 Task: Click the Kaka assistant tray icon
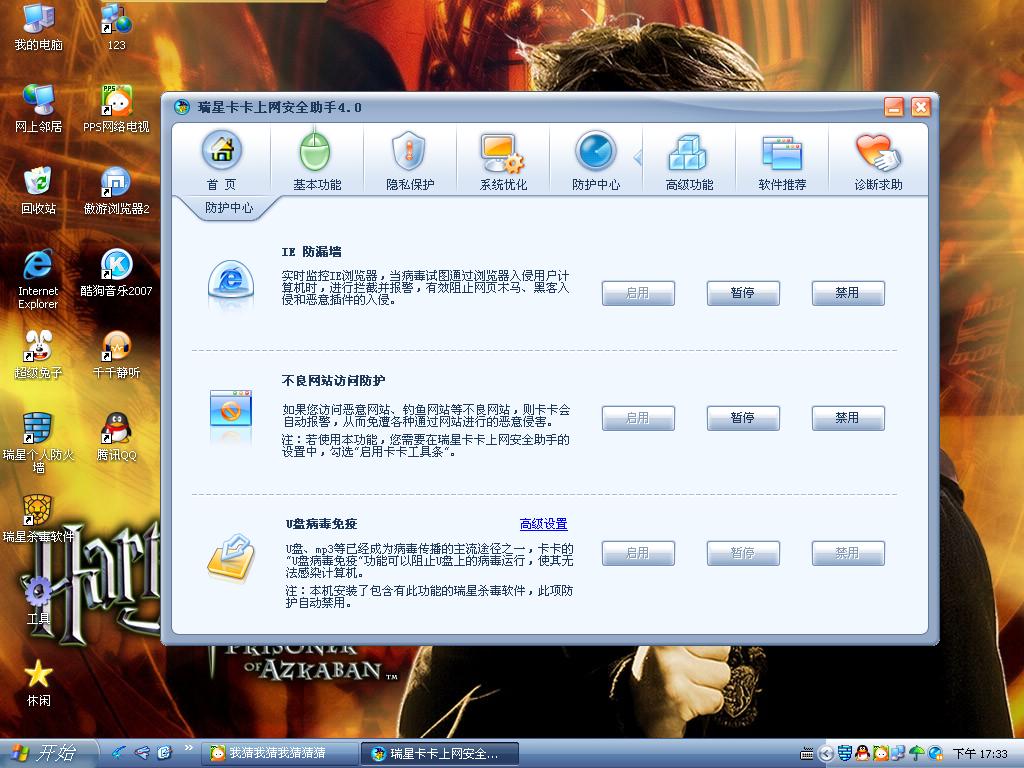coord(935,754)
